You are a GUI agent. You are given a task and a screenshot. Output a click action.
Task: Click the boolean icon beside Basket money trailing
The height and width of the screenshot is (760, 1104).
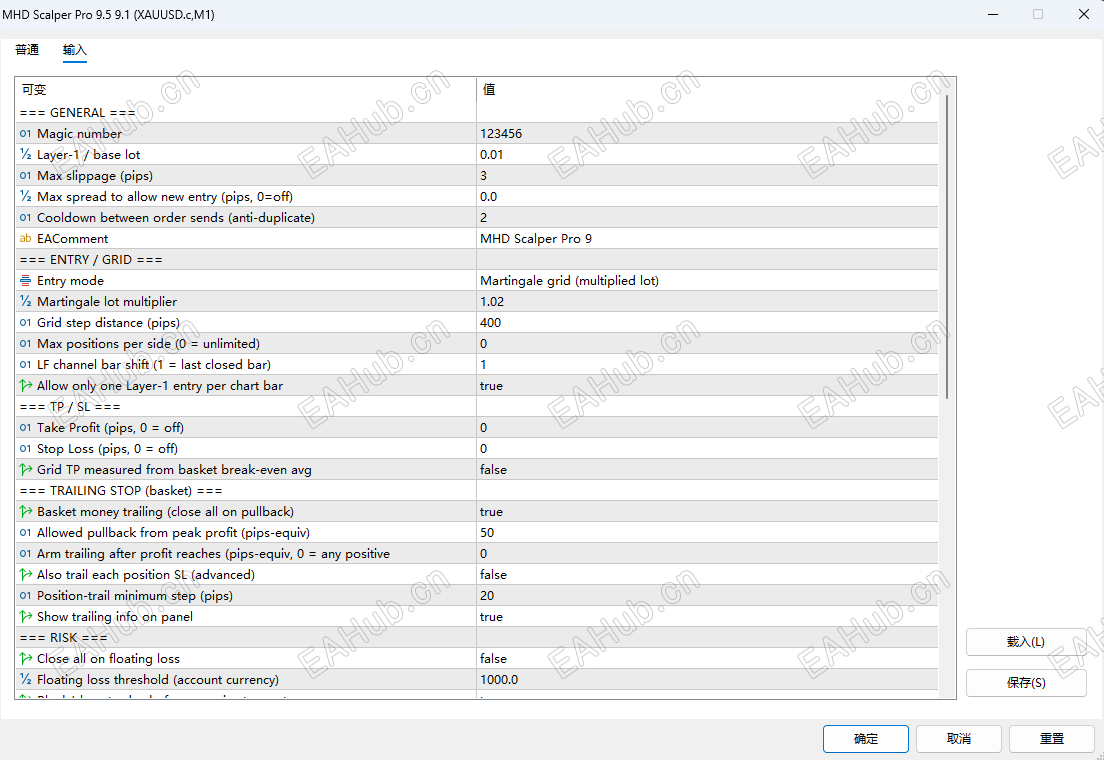pyautogui.click(x=25, y=511)
